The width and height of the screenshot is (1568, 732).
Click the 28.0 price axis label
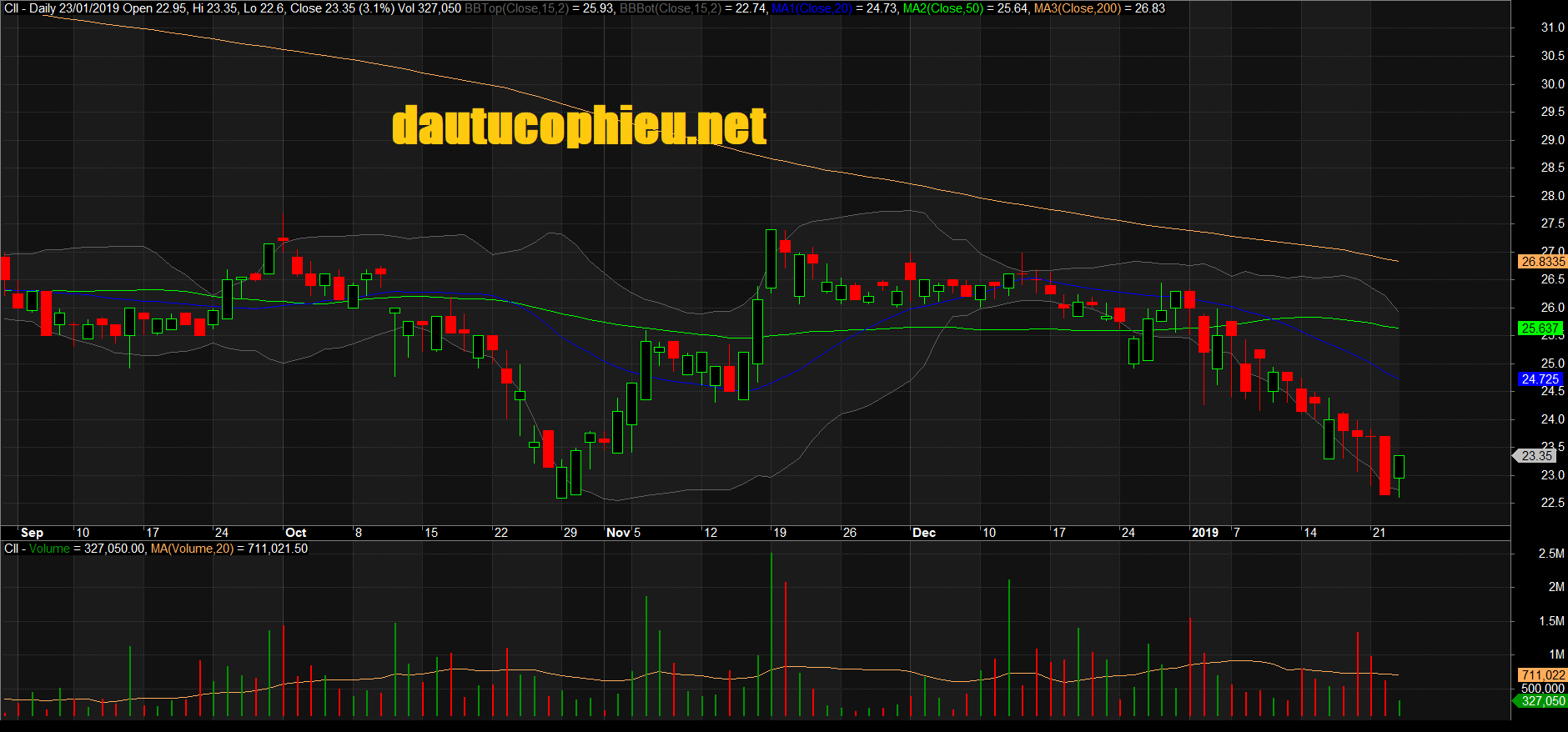pyautogui.click(x=1552, y=196)
